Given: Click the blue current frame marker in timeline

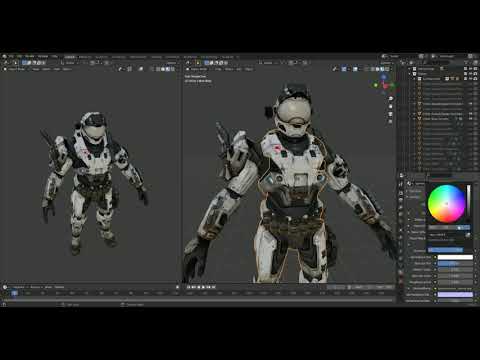Looking at the screenshot, I should [14, 293].
